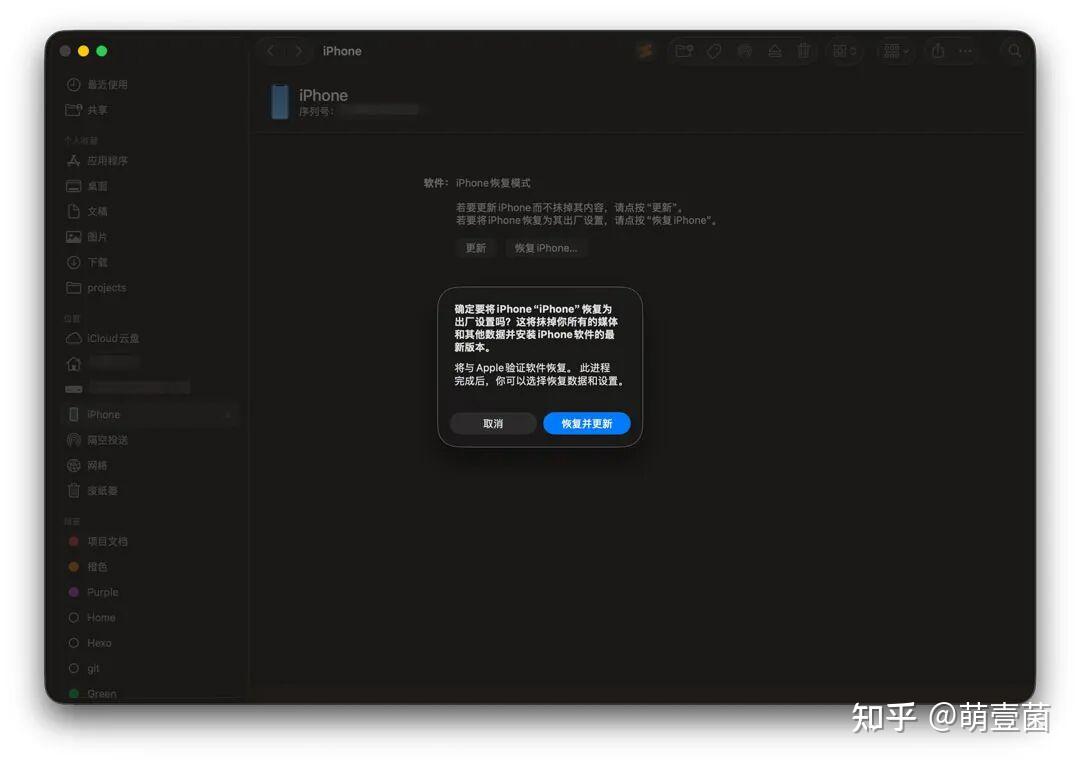Click the iPhone device image in the header
The image size is (1080, 763).
pos(280,101)
